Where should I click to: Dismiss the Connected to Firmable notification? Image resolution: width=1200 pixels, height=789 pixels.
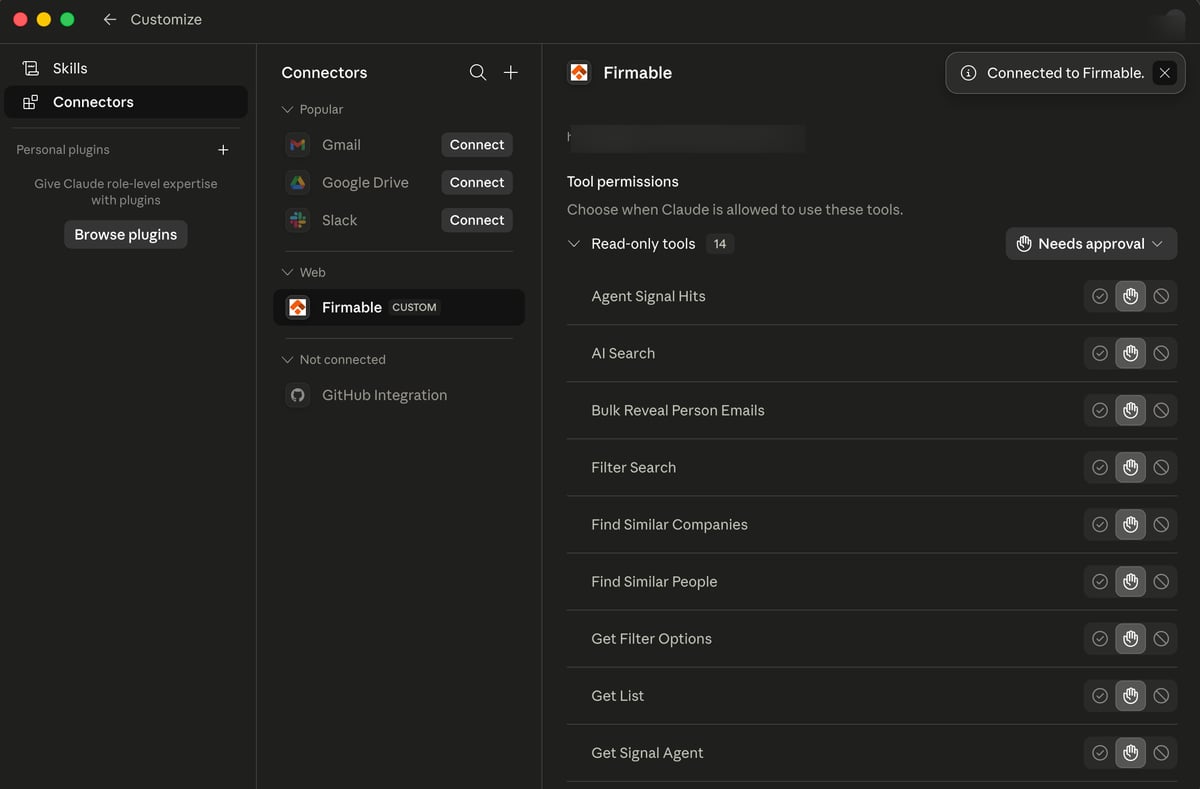coord(1164,73)
